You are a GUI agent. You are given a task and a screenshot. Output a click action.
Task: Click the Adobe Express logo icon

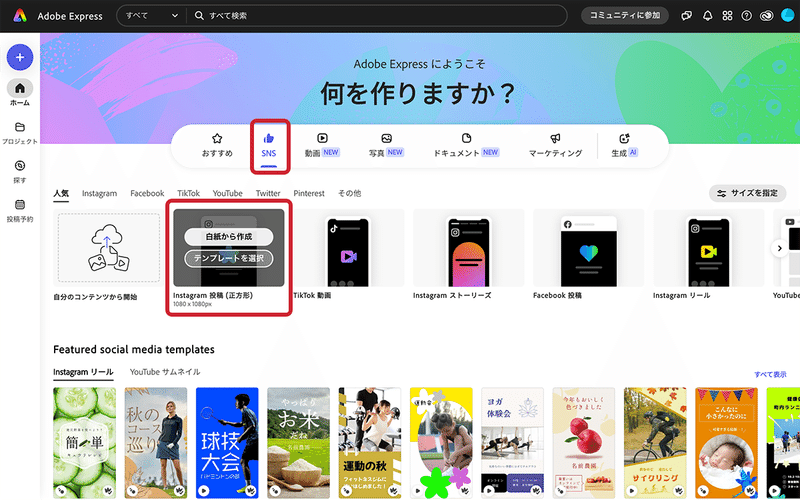click(x=20, y=15)
